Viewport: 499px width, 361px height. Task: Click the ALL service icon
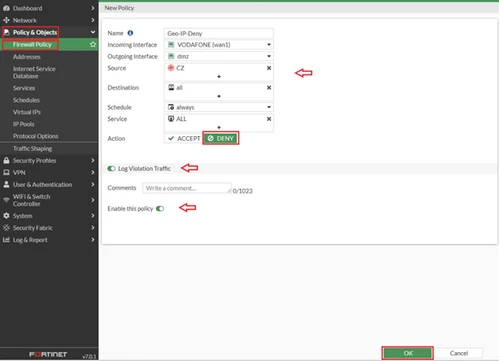pos(171,119)
